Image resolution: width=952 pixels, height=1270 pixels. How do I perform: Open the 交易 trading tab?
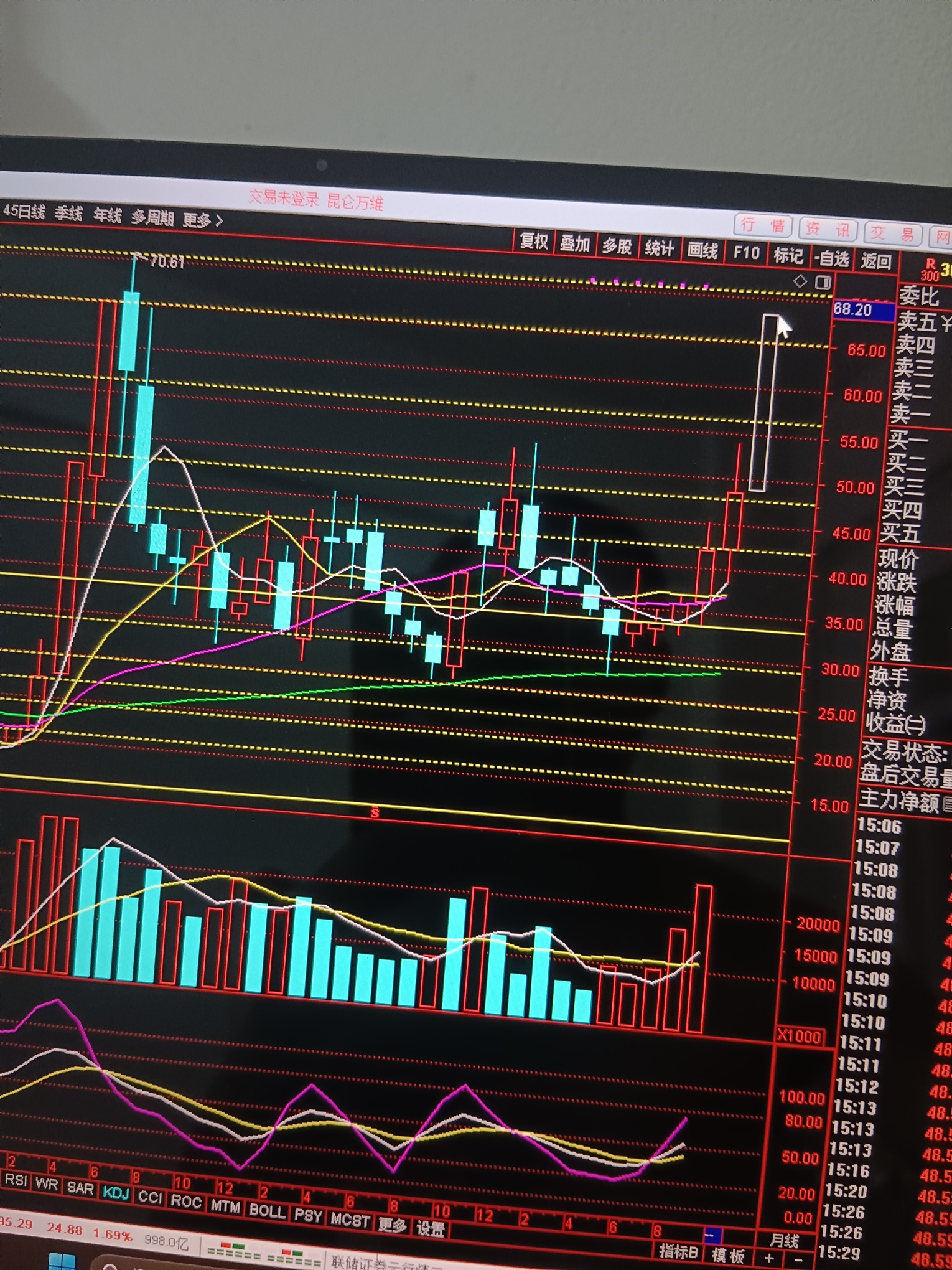[x=892, y=233]
